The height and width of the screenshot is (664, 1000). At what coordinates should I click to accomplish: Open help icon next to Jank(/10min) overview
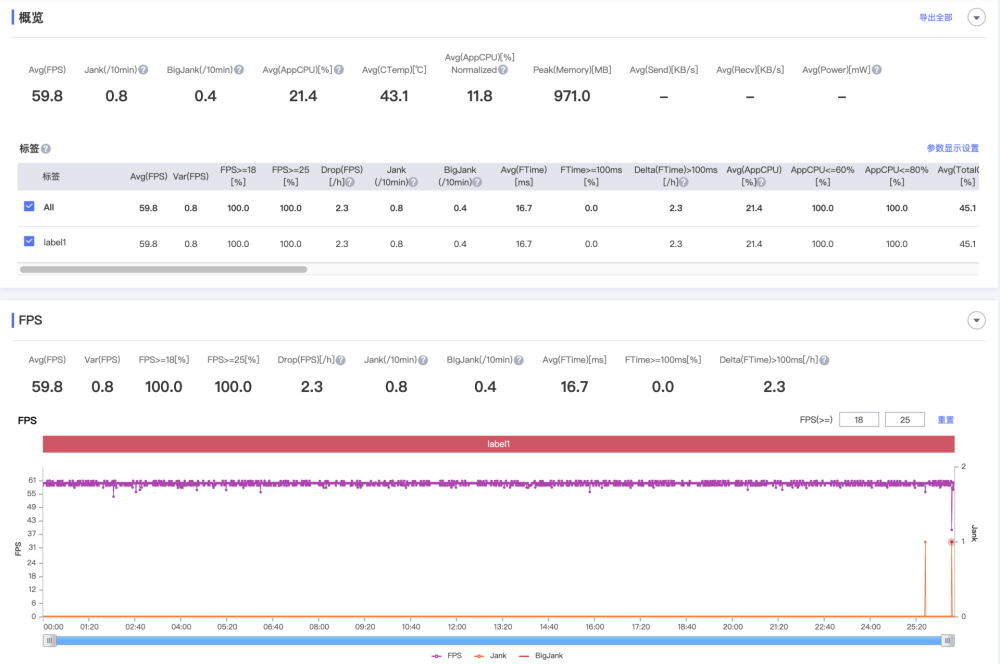[x=143, y=70]
